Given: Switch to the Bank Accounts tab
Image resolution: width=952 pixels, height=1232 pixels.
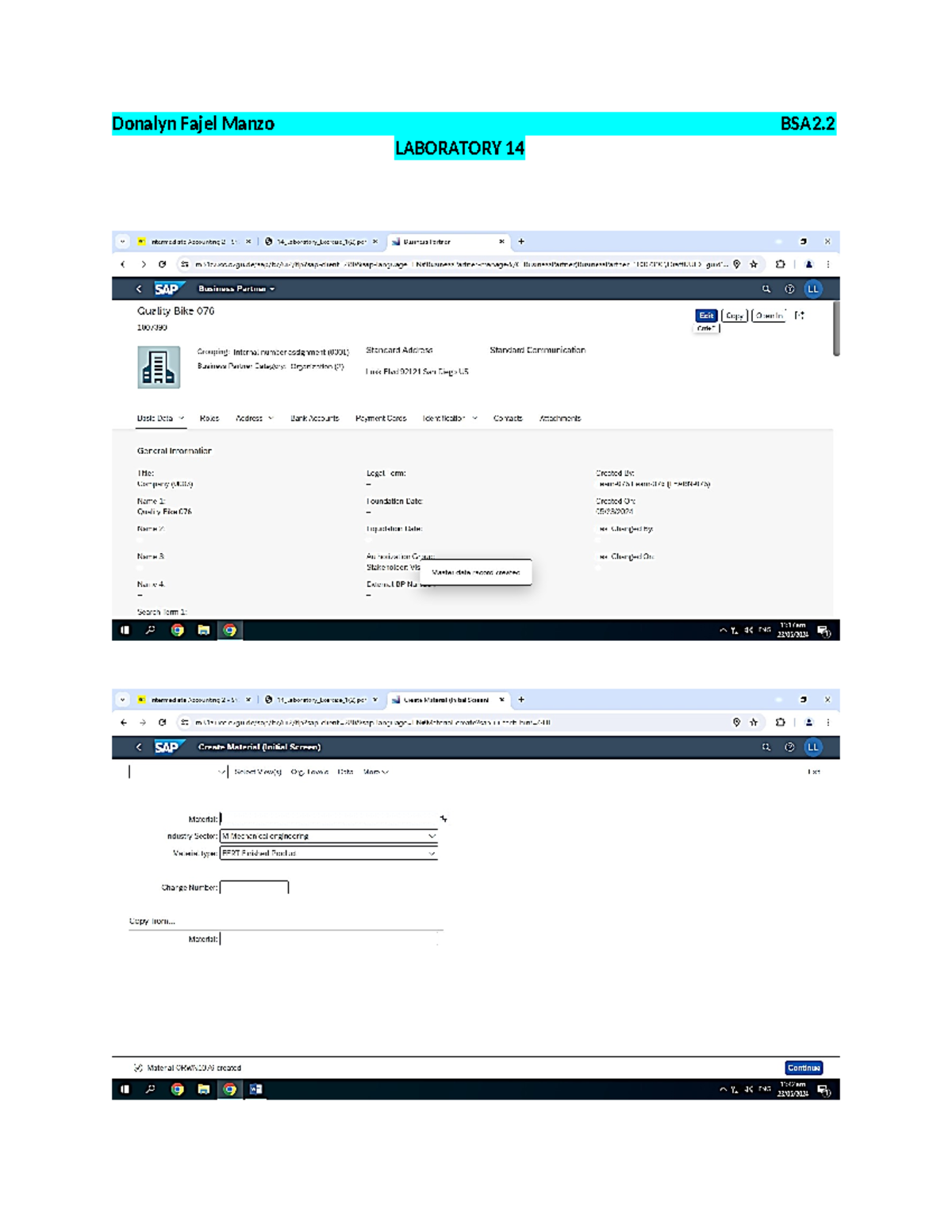Looking at the screenshot, I should point(314,418).
